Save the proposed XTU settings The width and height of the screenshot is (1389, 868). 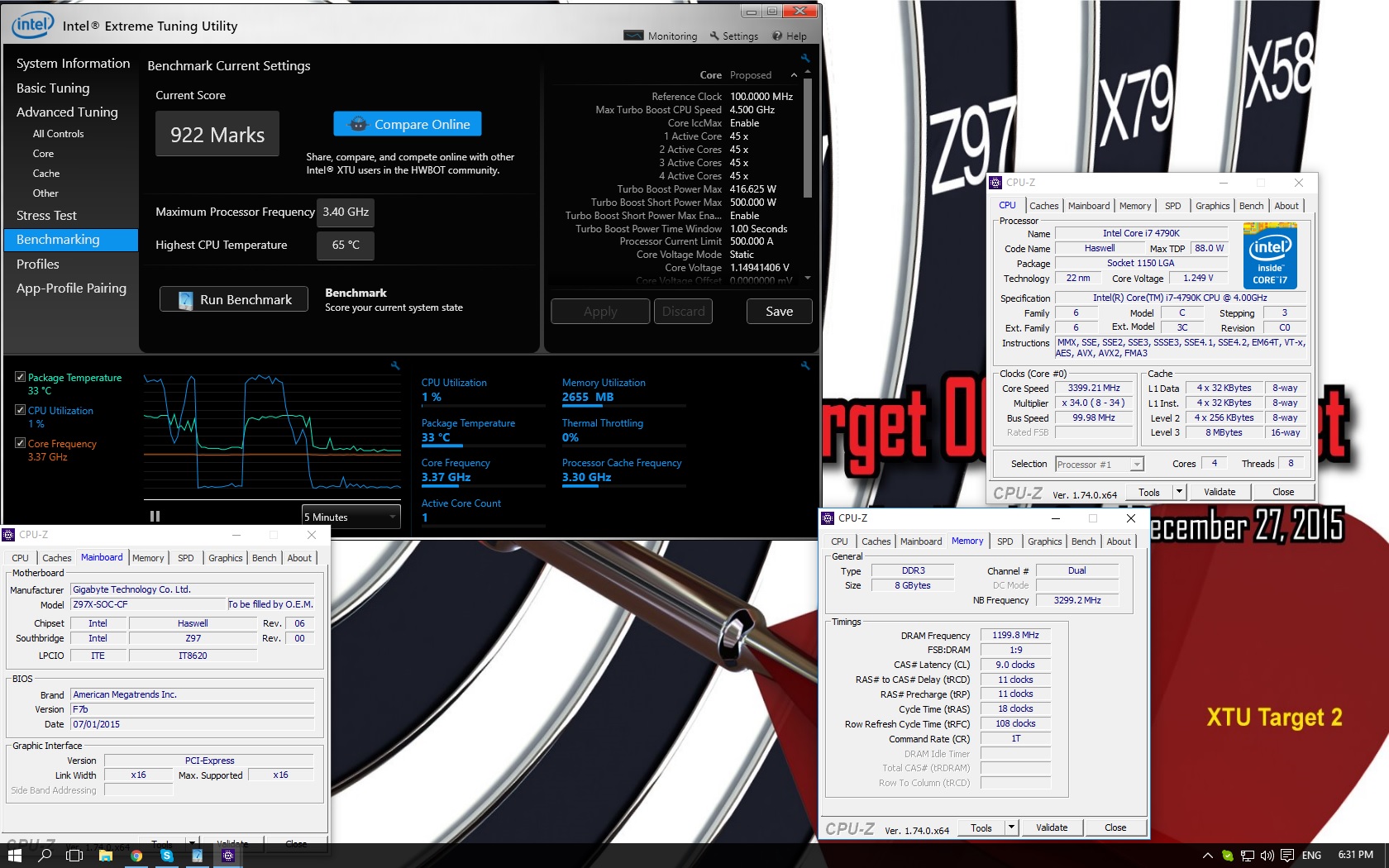[x=779, y=312]
